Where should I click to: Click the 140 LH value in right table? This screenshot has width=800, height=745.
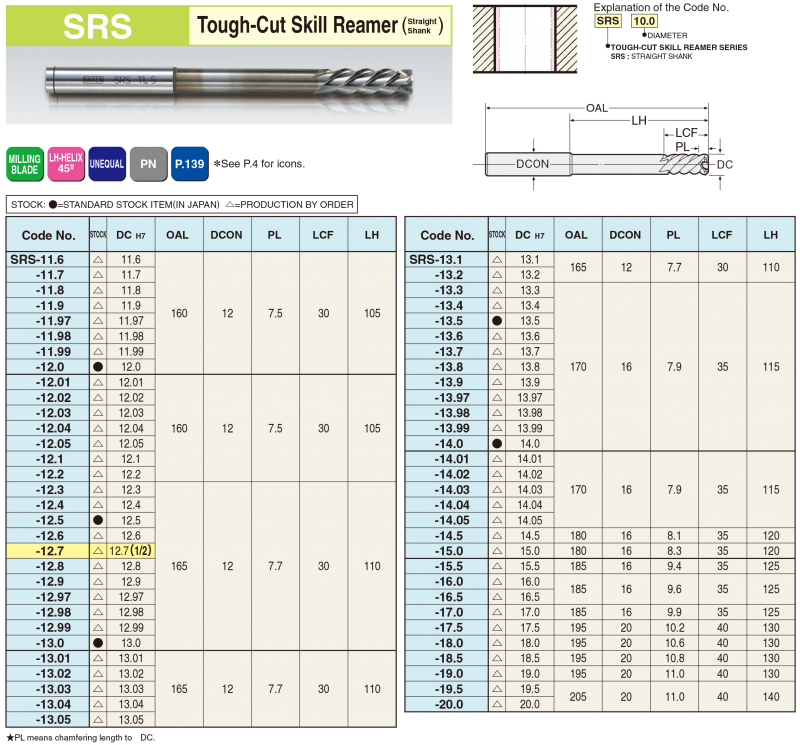771,697
